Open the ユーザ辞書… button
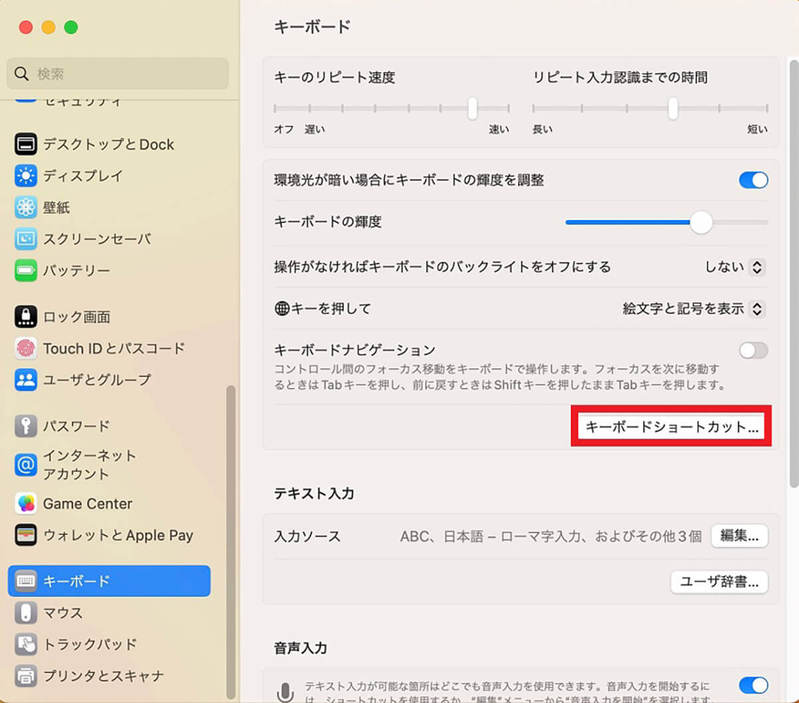The height and width of the screenshot is (703, 799). click(x=719, y=582)
